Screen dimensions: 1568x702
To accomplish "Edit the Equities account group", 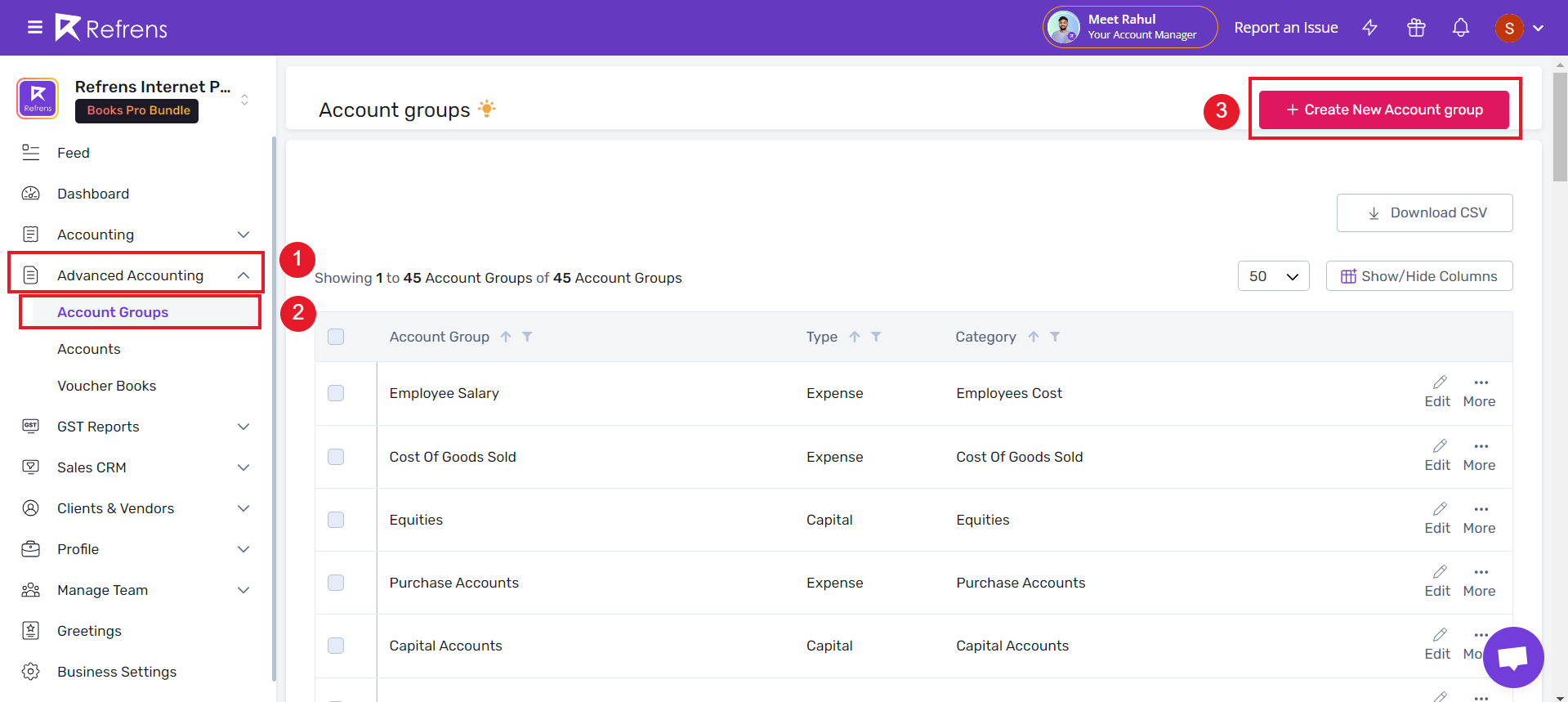I will (1437, 519).
